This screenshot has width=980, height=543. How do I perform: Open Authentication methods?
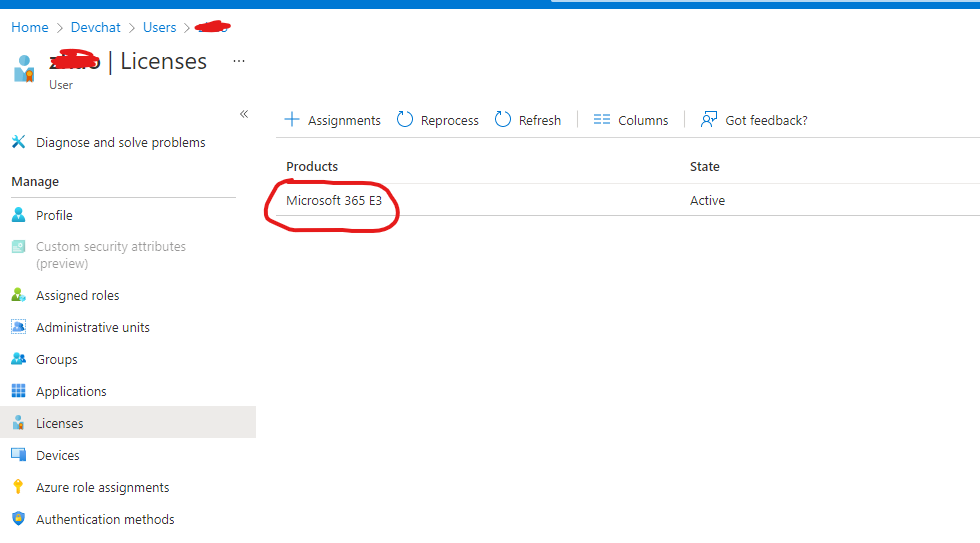tap(105, 519)
